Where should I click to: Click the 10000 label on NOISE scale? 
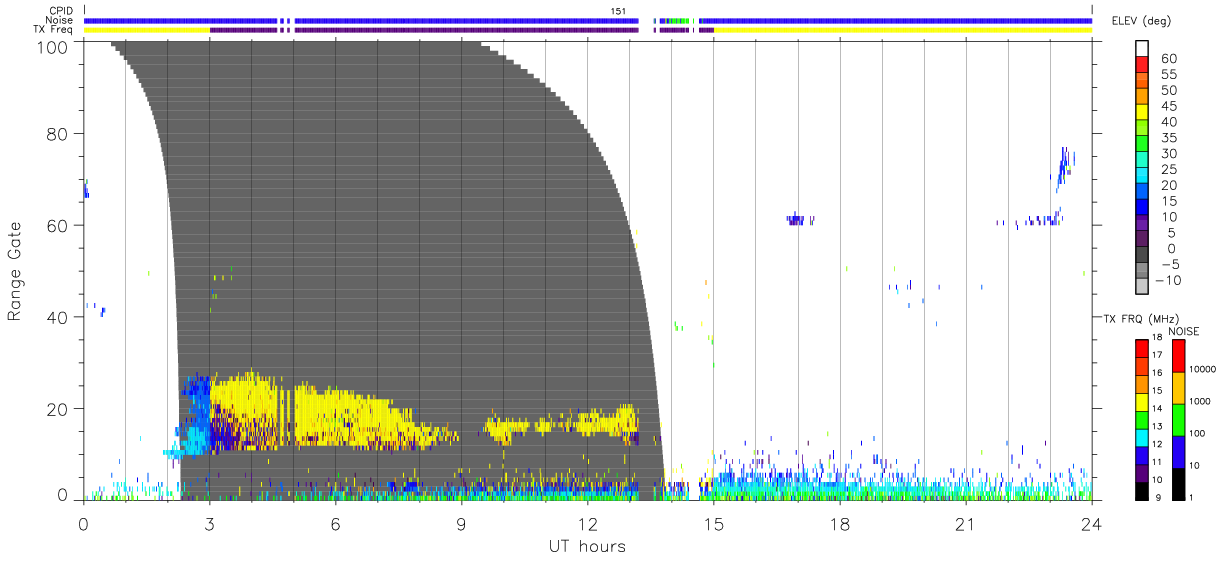coord(1205,369)
